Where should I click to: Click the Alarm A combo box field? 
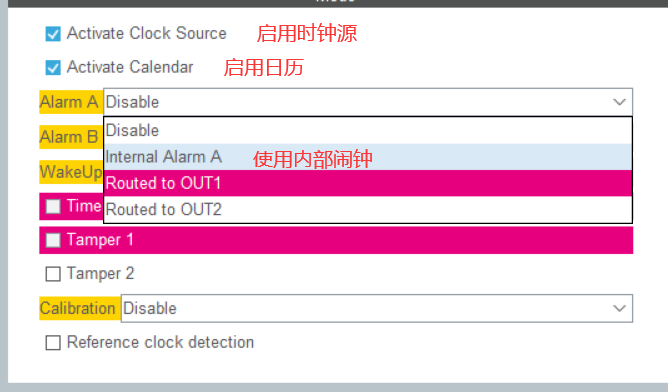pyautogui.click(x=368, y=102)
